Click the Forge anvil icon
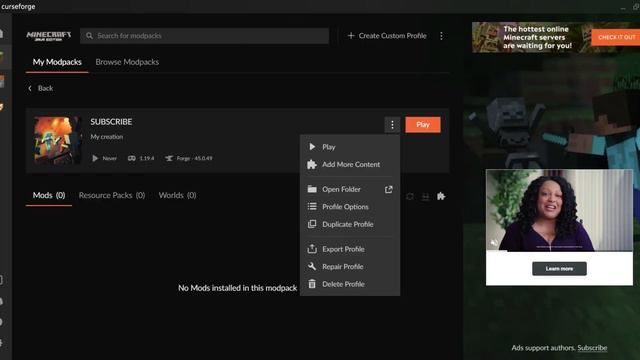 tap(169, 158)
